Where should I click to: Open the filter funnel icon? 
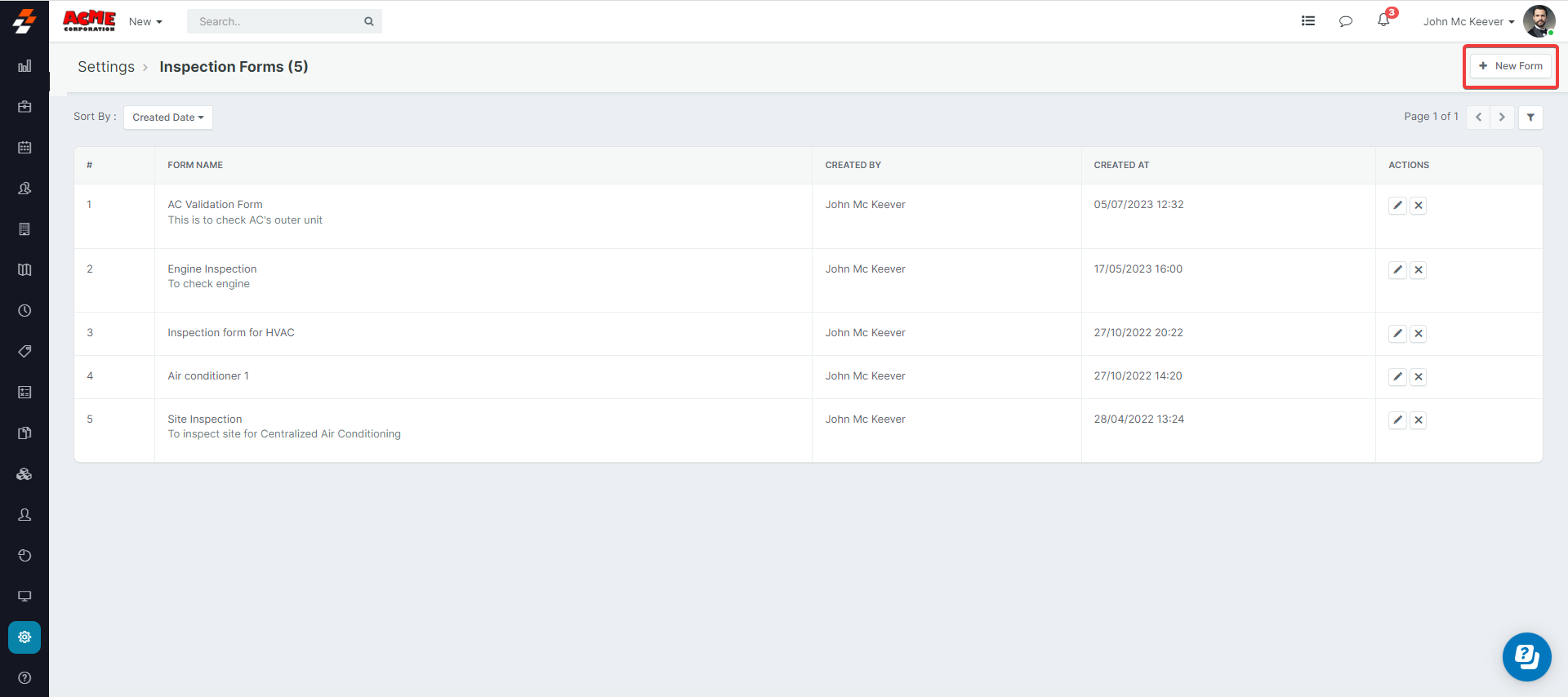[1530, 118]
